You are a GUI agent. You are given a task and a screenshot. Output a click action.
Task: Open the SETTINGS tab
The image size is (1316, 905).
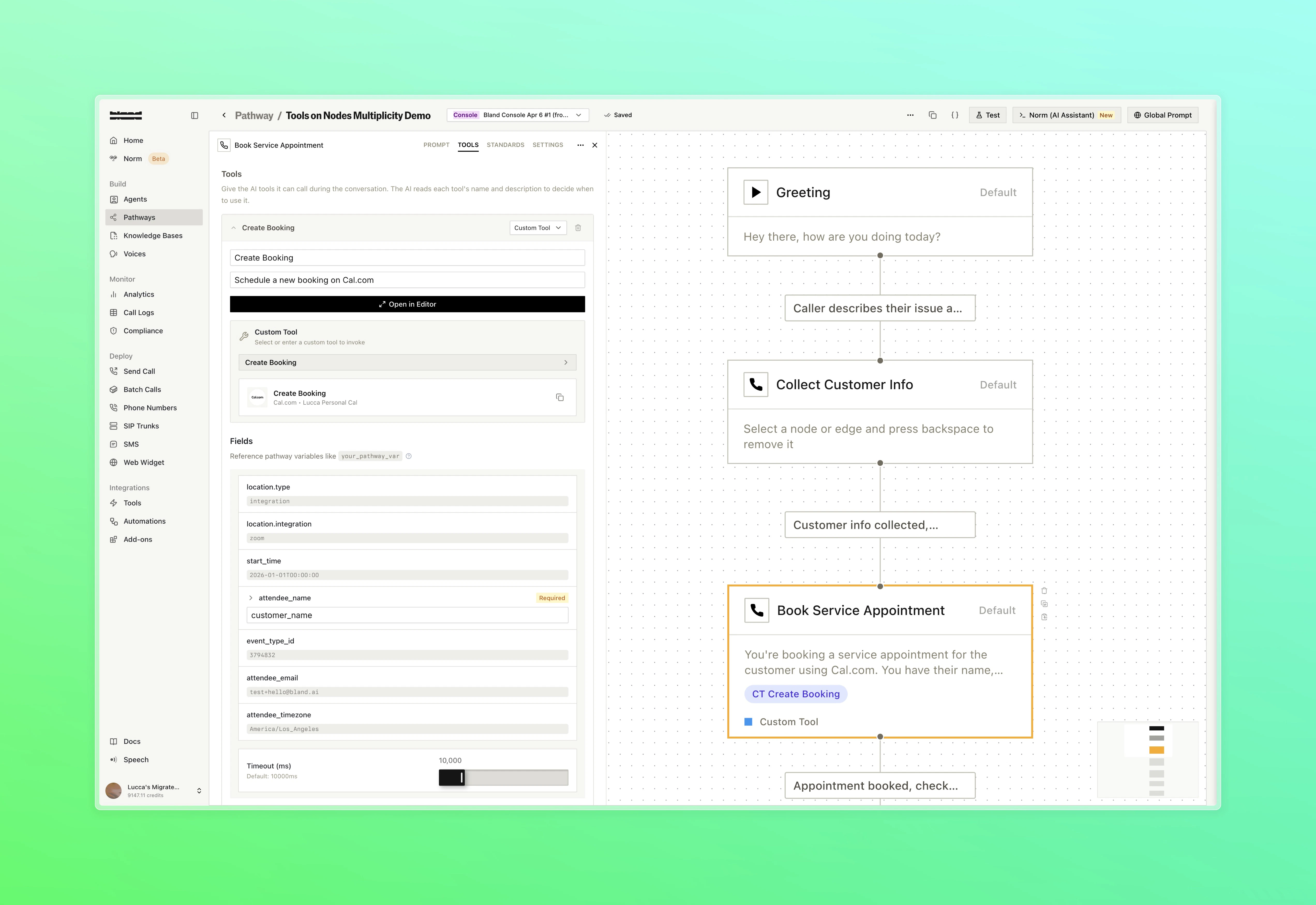548,145
